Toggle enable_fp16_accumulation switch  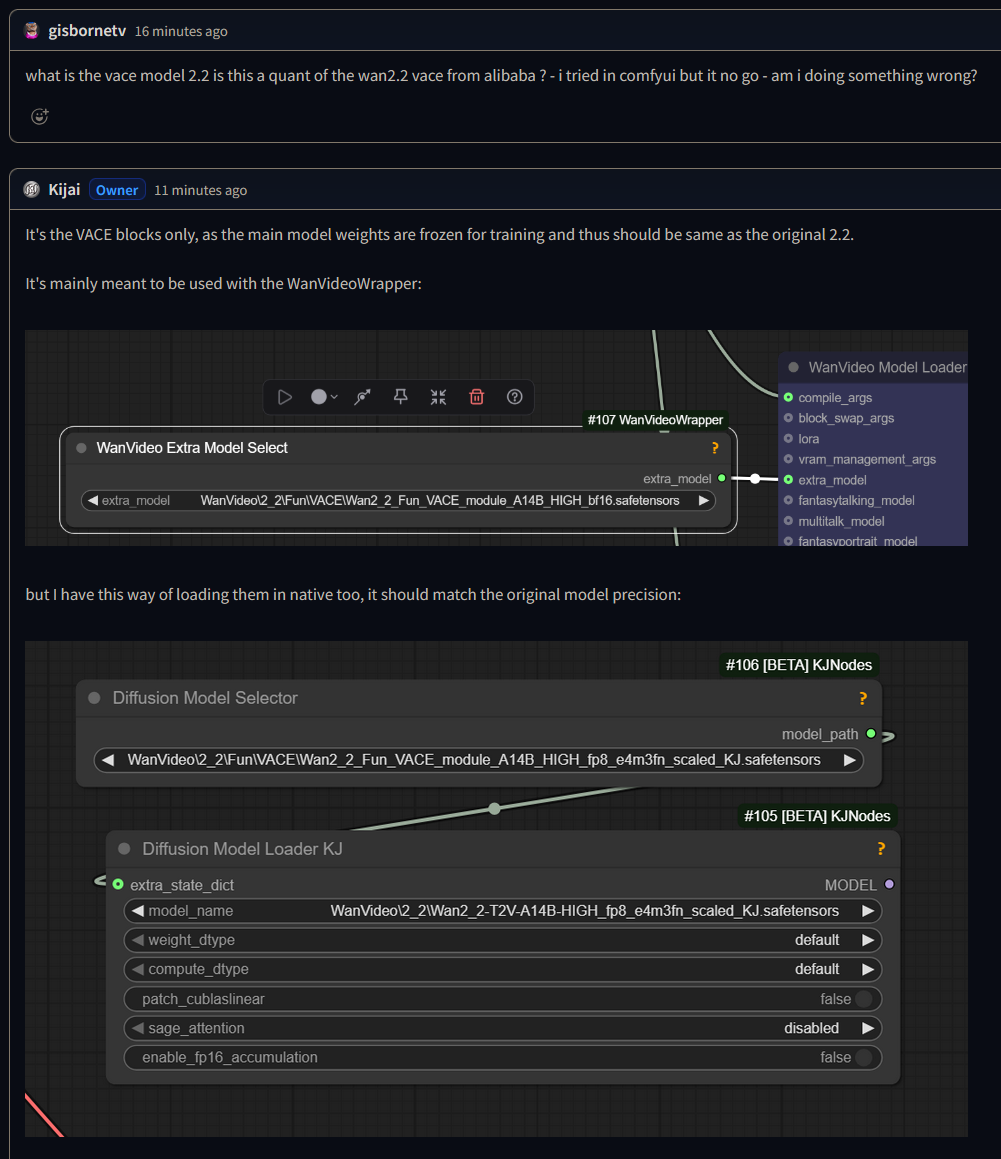tap(863, 1058)
